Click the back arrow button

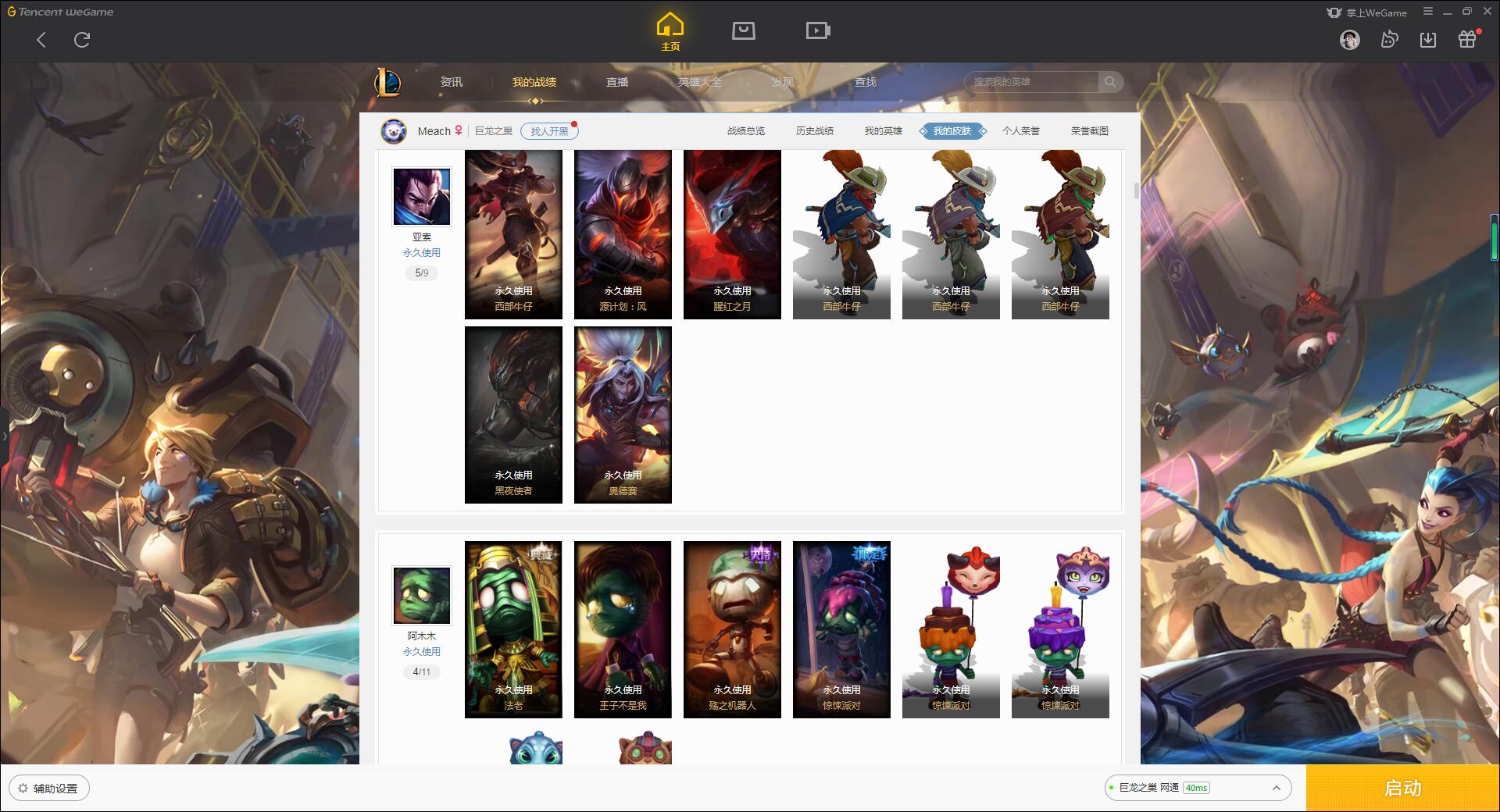[x=41, y=40]
